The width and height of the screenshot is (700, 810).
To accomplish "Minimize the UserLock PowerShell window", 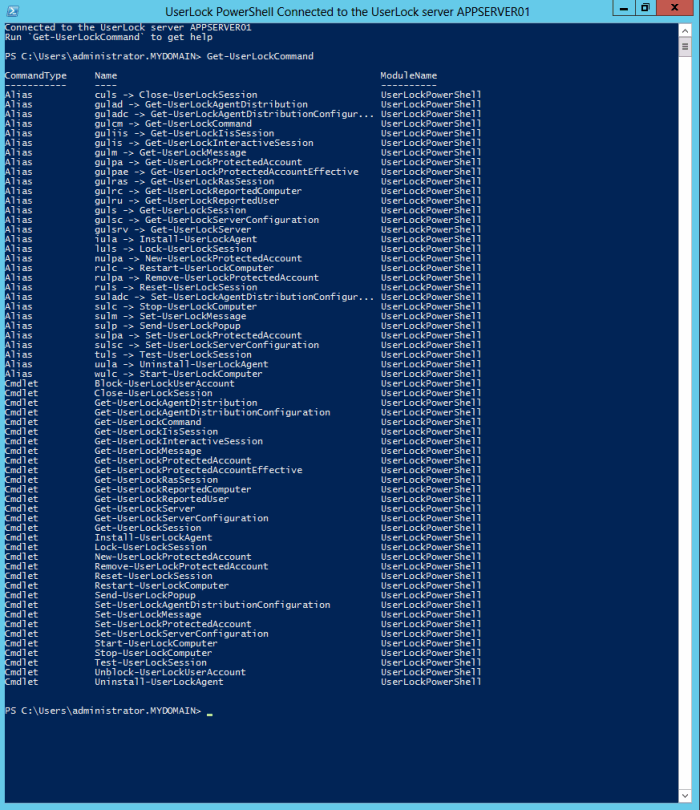I will 624,8.
